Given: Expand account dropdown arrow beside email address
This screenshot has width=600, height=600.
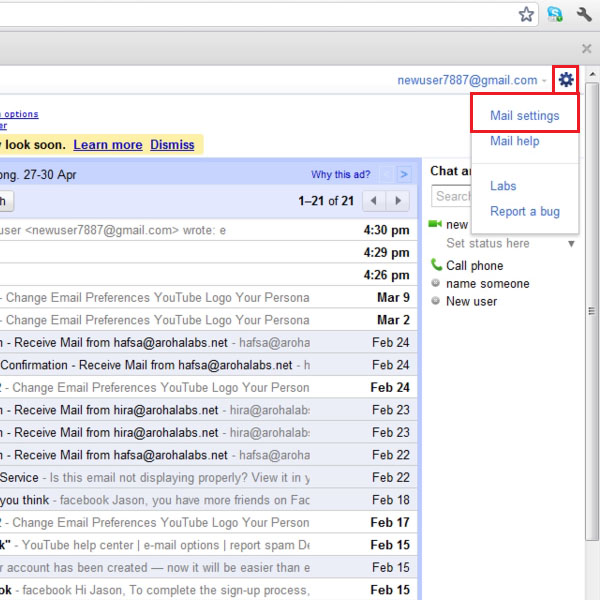Looking at the screenshot, I should coord(544,81).
